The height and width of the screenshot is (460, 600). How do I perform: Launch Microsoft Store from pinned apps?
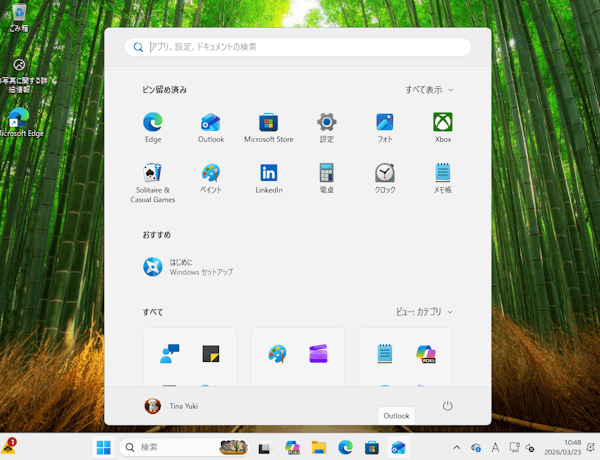pos(269,128)
